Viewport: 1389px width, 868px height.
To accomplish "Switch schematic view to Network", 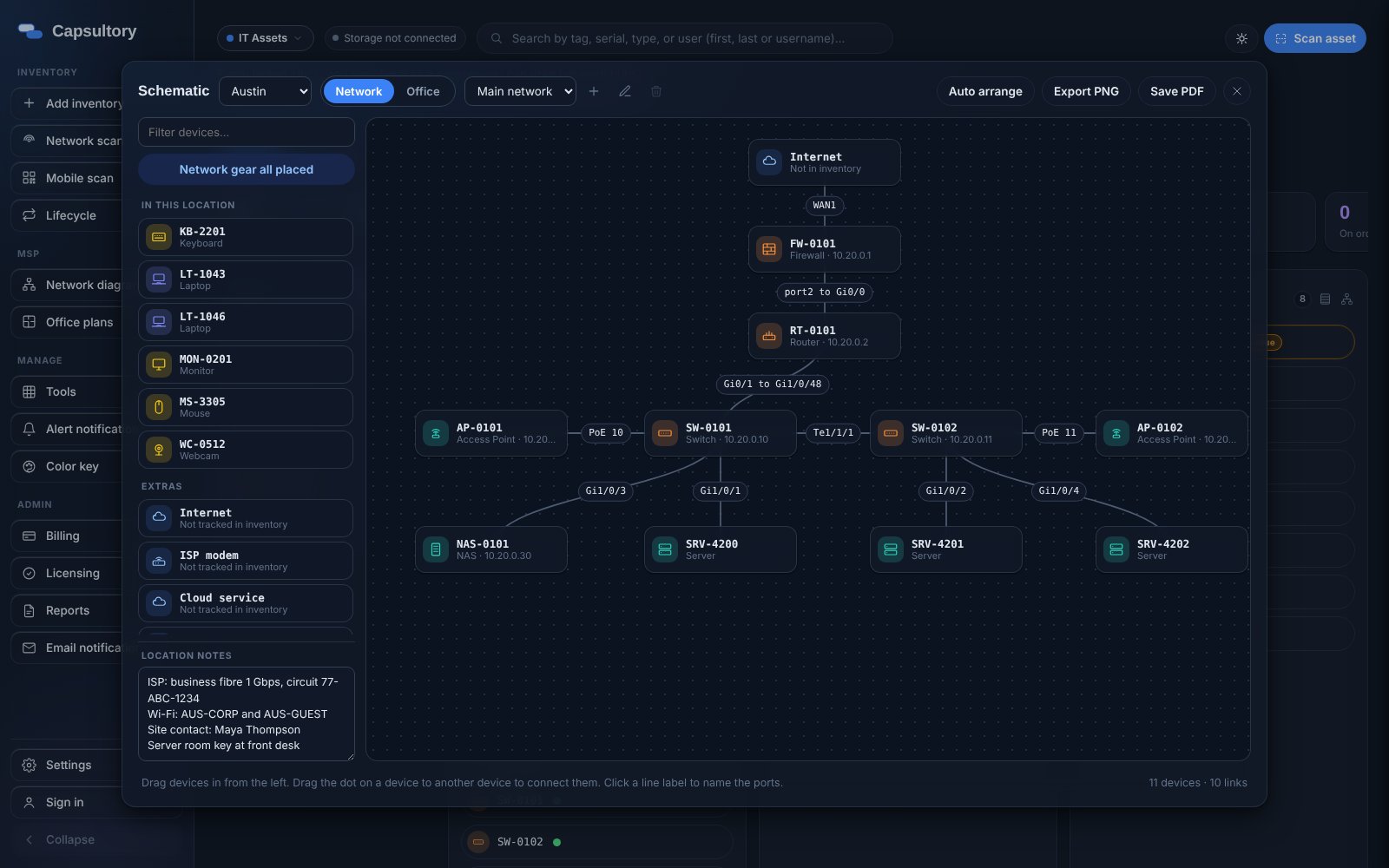I will pos(359,91).
